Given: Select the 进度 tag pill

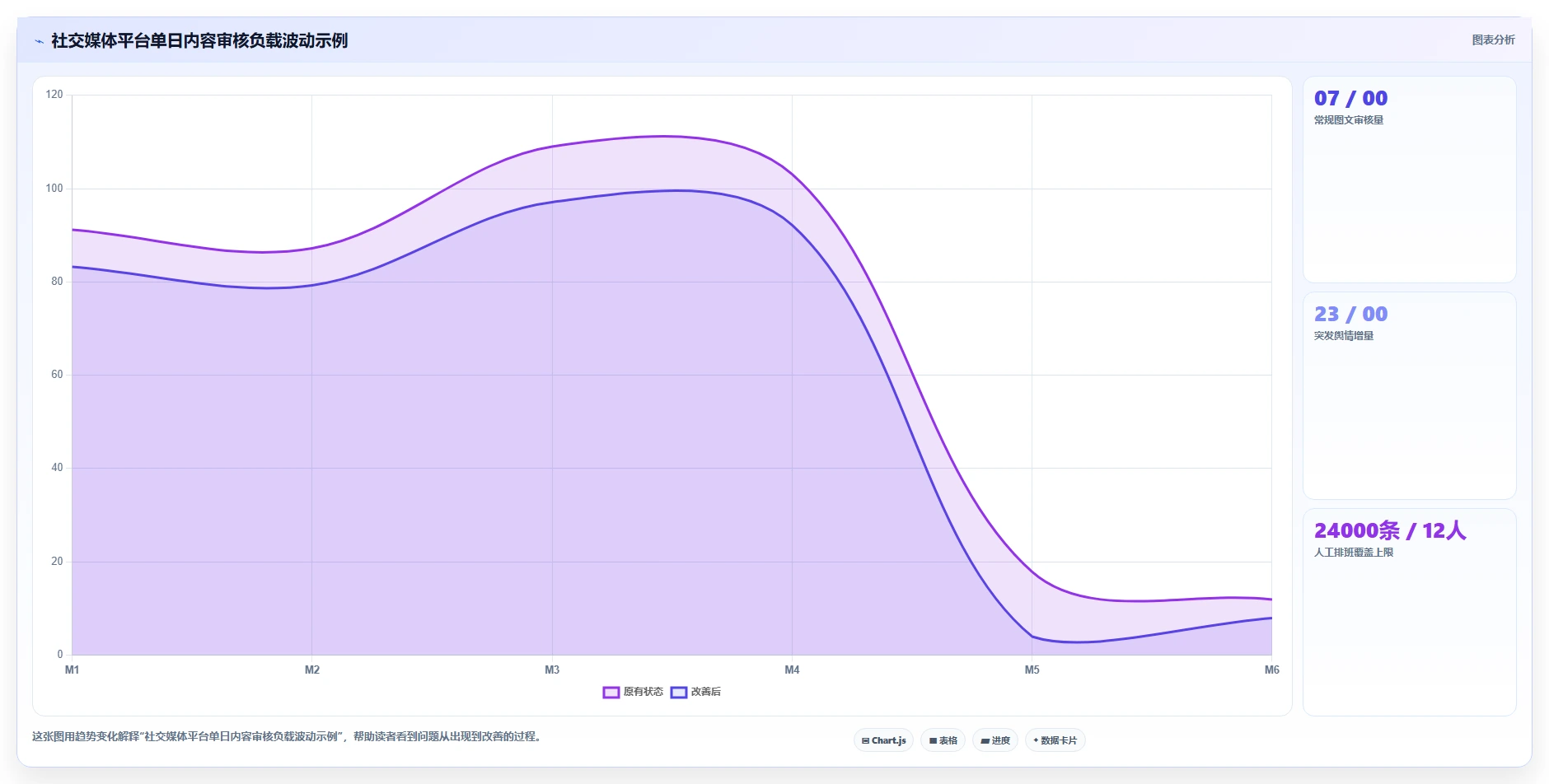Looking at the screenshot, I should (x=995, y=740).
